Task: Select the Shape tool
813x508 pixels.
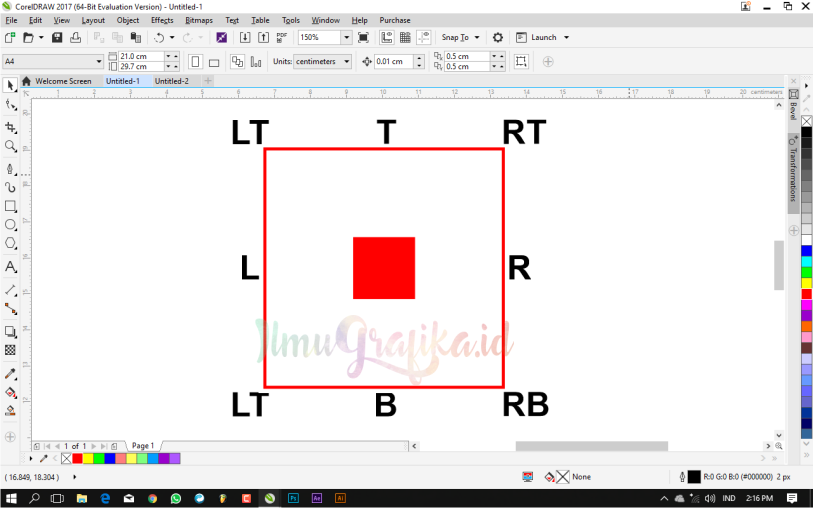Action: [10, 105]
